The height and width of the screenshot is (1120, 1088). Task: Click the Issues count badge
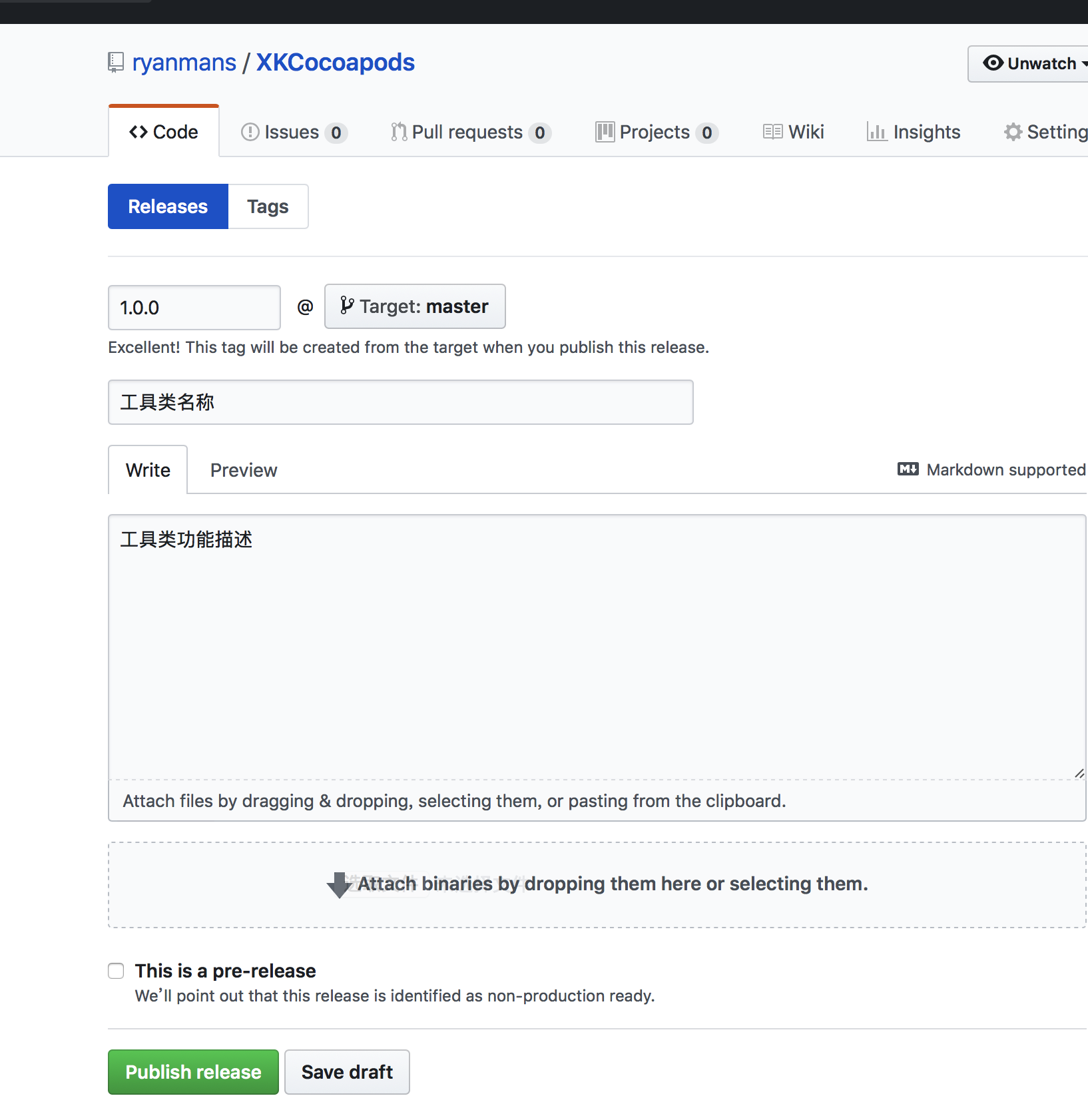[336, 133]
